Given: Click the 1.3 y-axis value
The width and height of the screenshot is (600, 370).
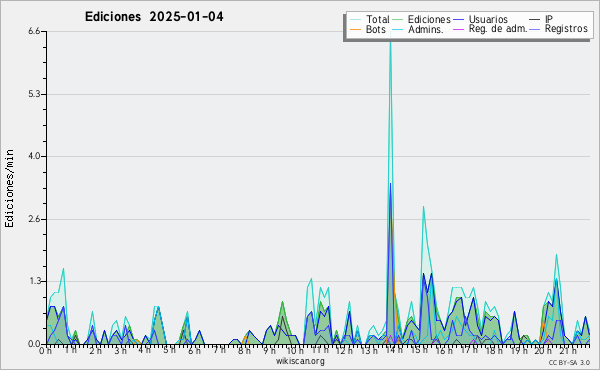Looking at the screenshot, I should [34, 281].
